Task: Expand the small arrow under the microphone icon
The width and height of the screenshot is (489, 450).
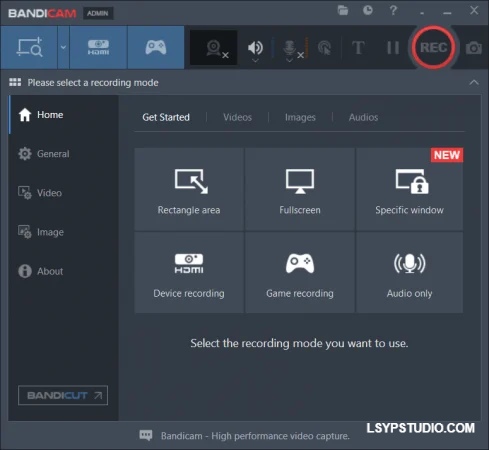Action: point(289,60)
